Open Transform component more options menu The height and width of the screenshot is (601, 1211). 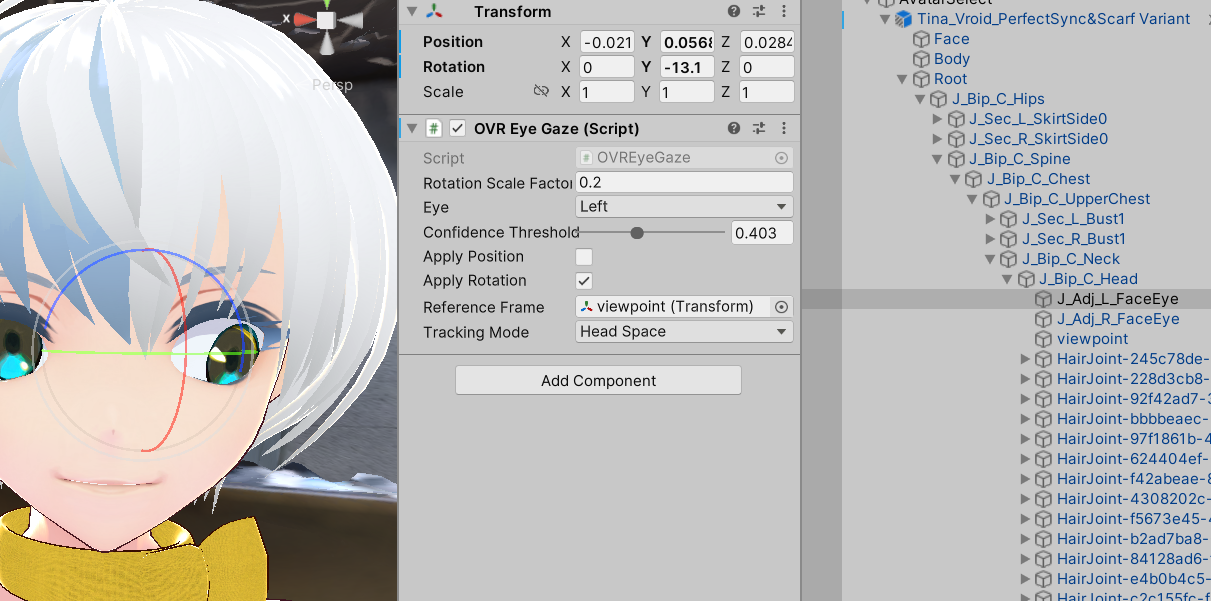pyautogui.click(x=783, y=12)
